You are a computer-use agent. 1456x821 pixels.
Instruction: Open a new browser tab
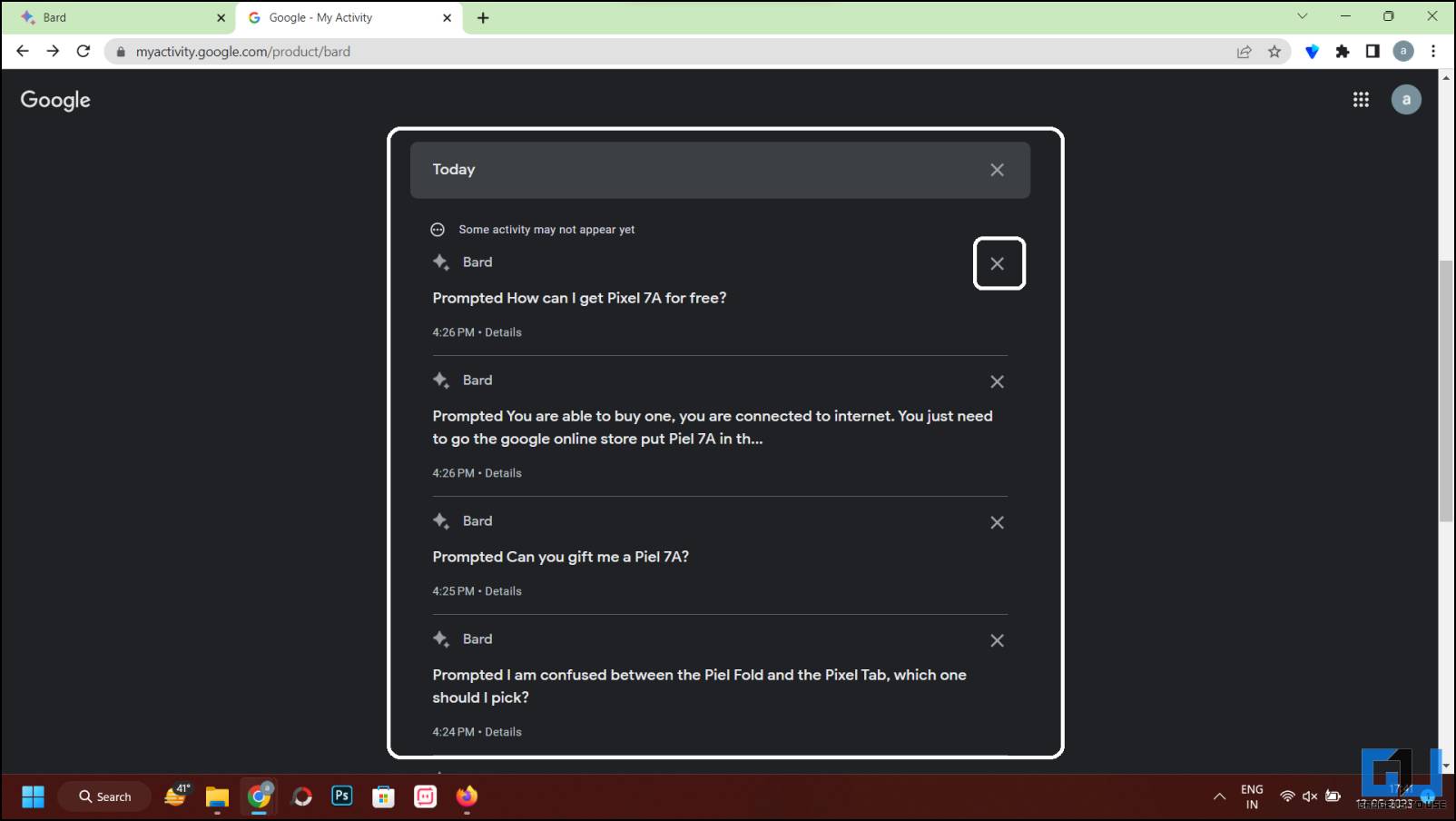483,17
